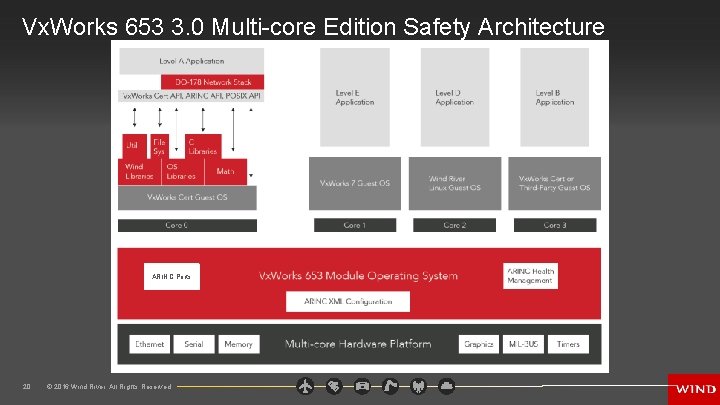The image size is (720, 405).
Task: Click the Core 0 bar
Action: pyautogui.click(x=187, y=225)
